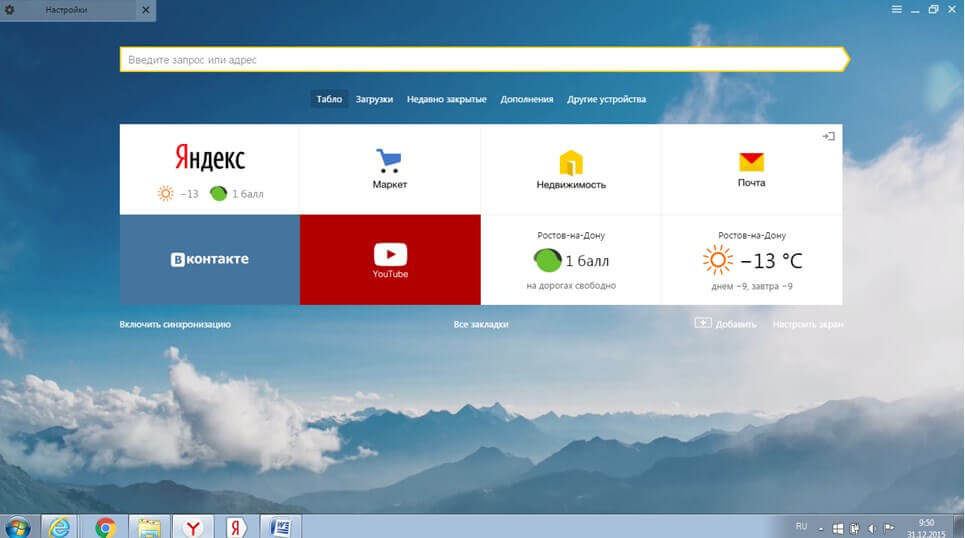Click the Включить синхронизацию link

[175, 324]
